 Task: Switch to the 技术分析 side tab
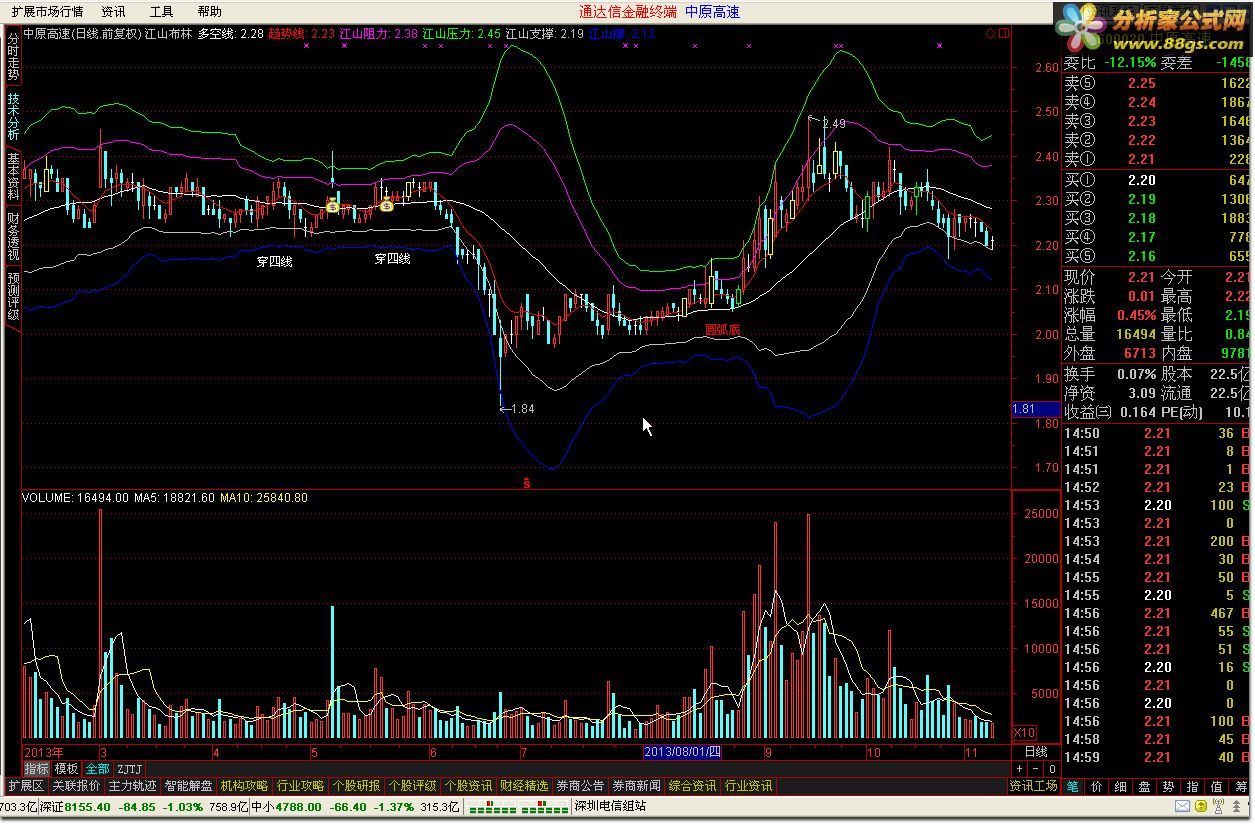[x=12, y=118]
